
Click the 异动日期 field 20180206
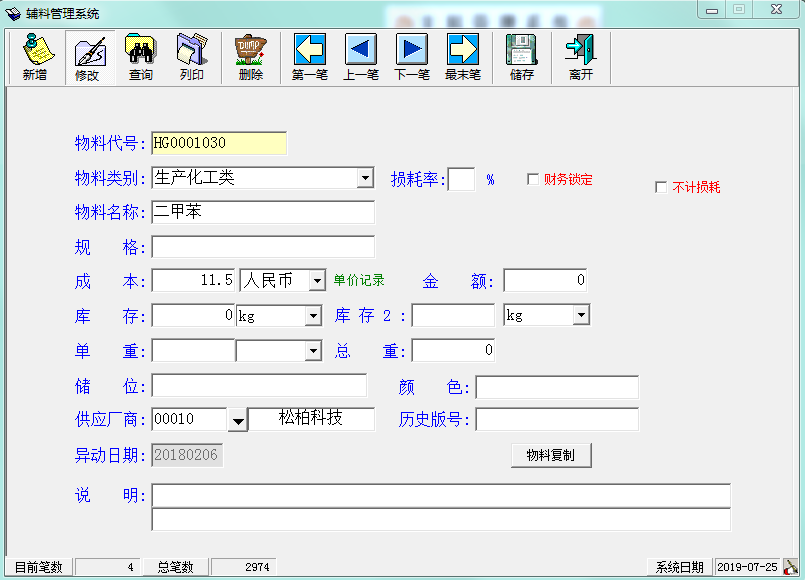click(x=187, y=455)
